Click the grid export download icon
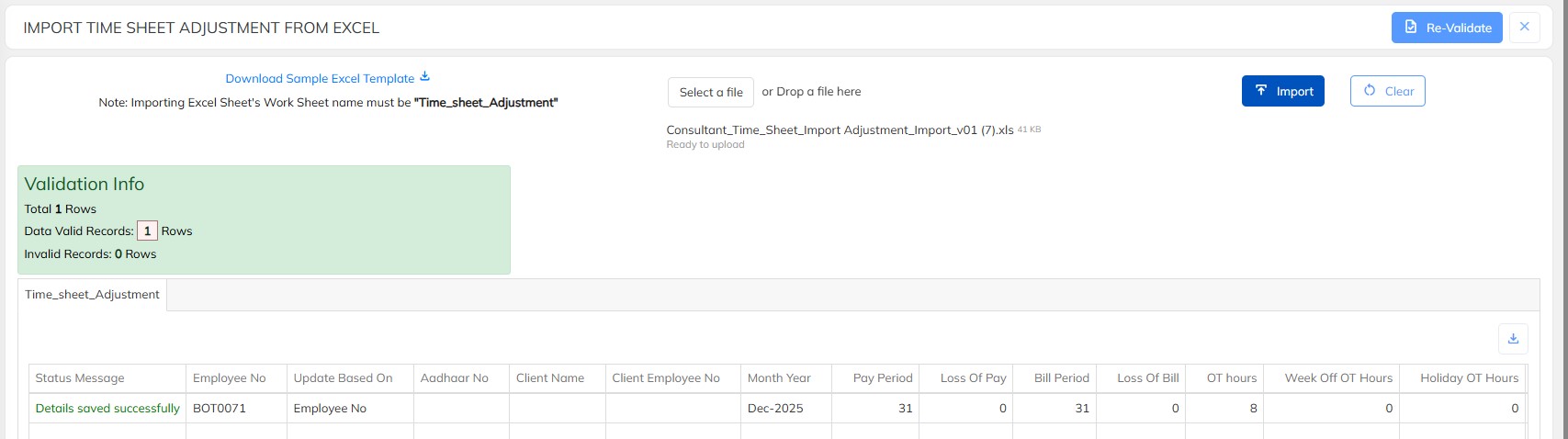 point(1513,339)
